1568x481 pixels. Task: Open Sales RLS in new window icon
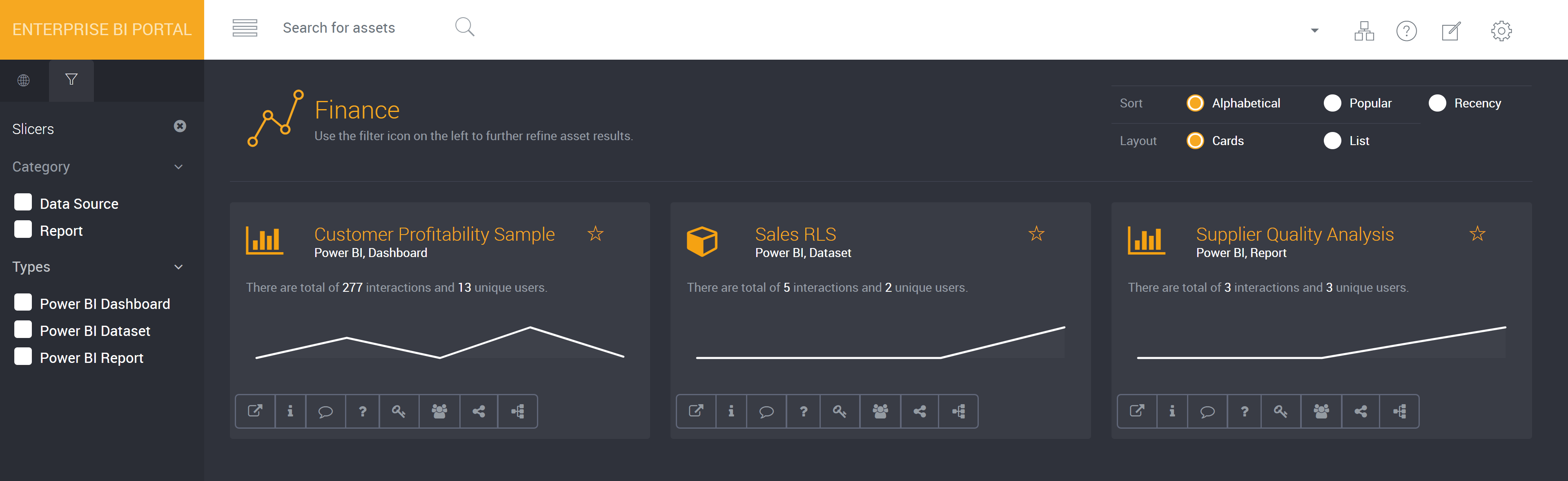point(696,411)
